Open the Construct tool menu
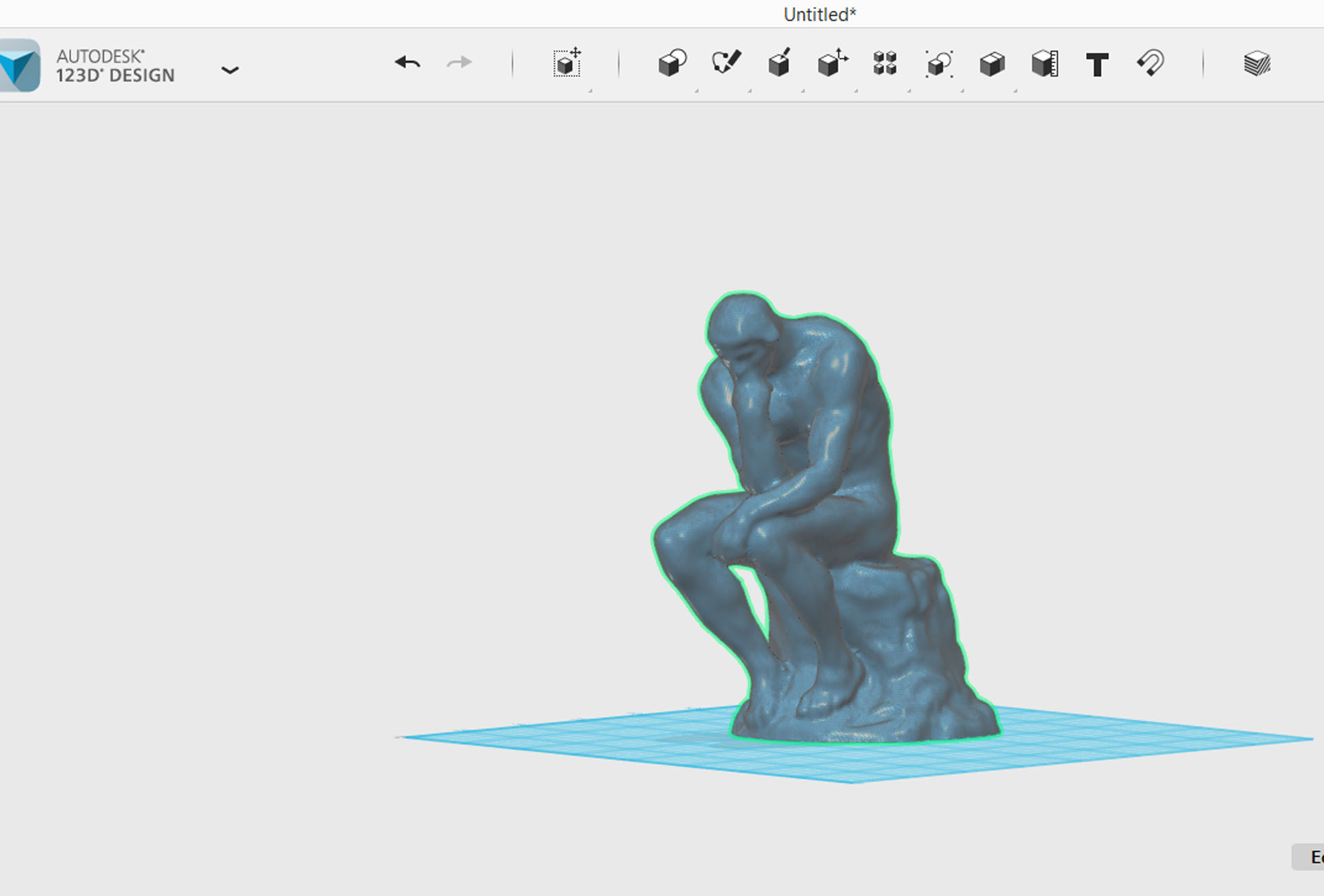Image resolution: width=1324 pixels, height=896 pixels. [x=779, y=63]
